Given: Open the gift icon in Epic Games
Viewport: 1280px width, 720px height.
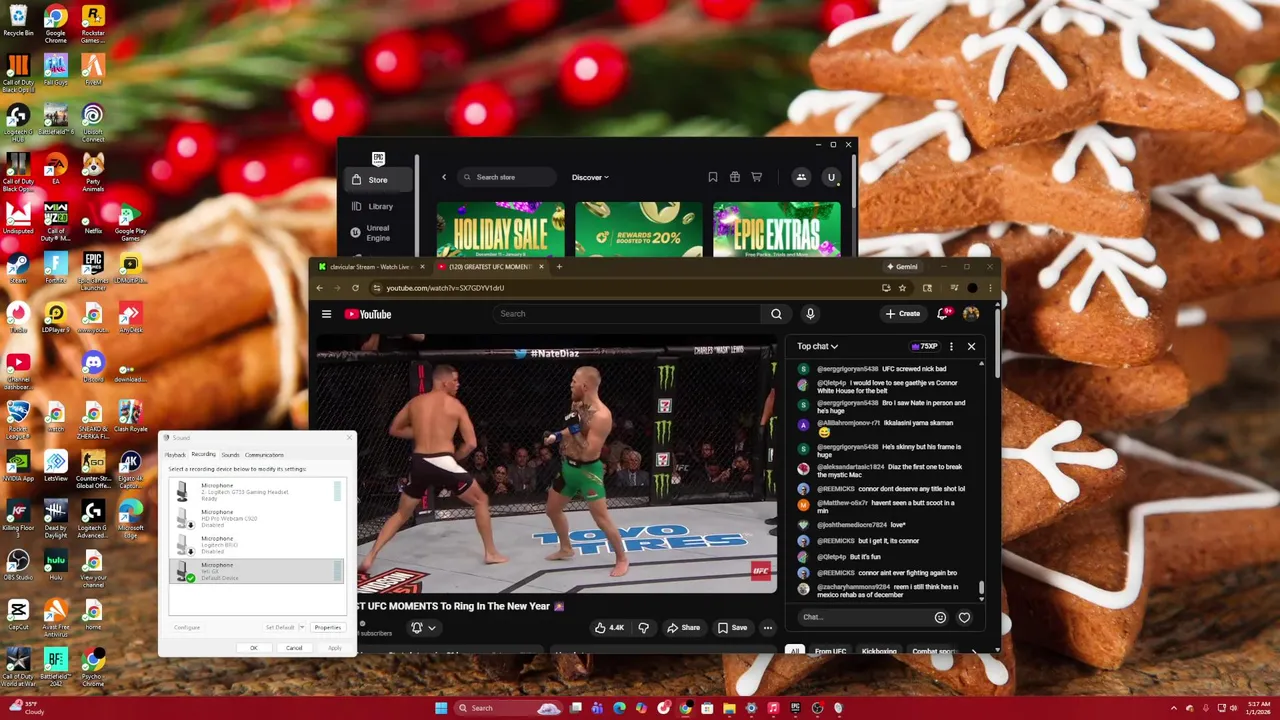Looking at the screenshot, I should [x=735, y=177].
